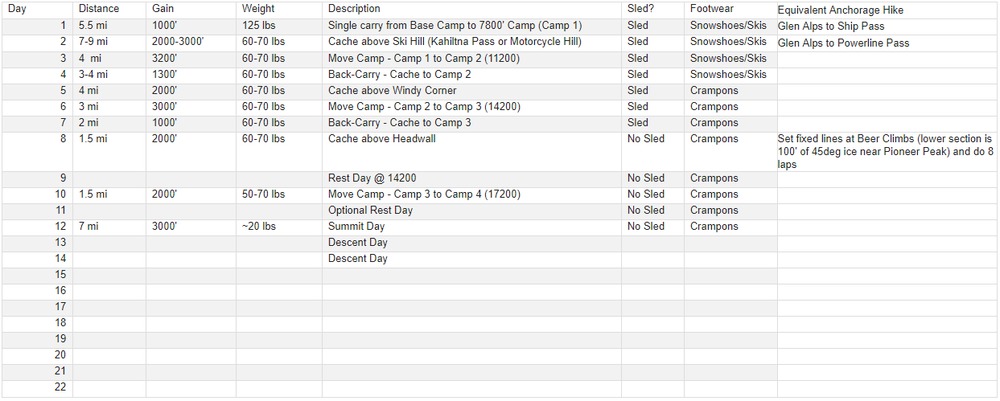Select the '50-70 lbs' weight cell
1000x401 pixels.
264,194
